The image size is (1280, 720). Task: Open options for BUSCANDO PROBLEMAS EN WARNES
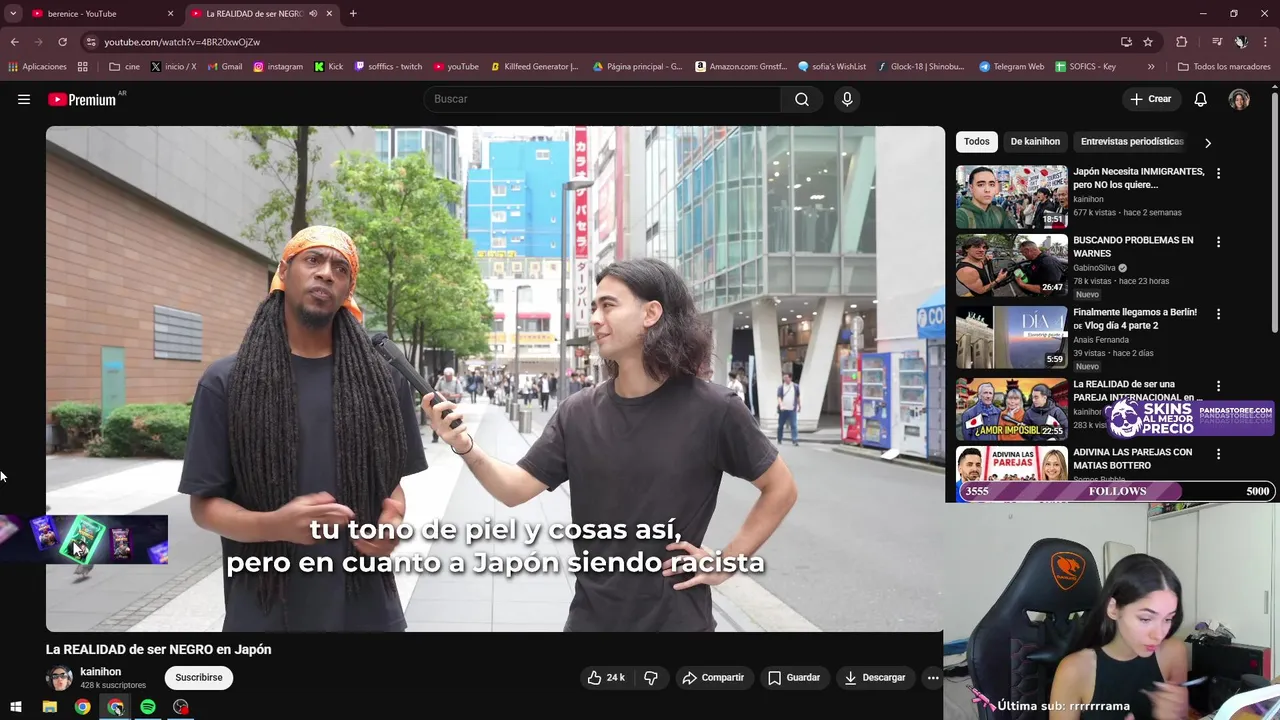1218,242
